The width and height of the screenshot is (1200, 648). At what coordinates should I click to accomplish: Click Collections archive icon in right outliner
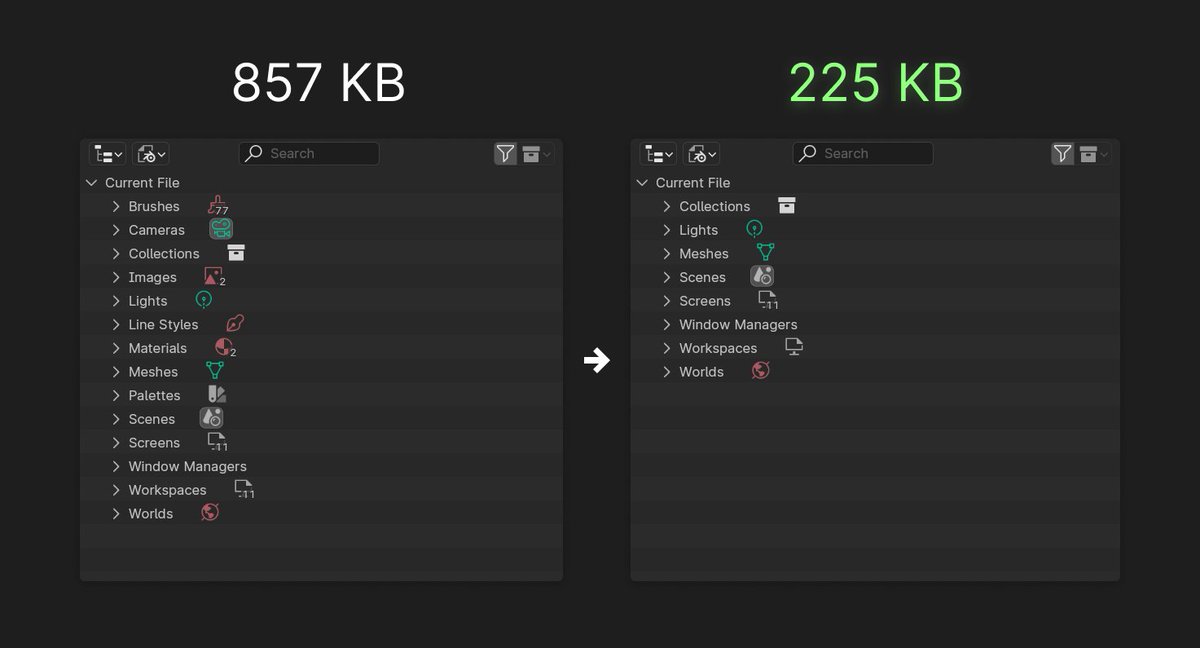[787, 206]
